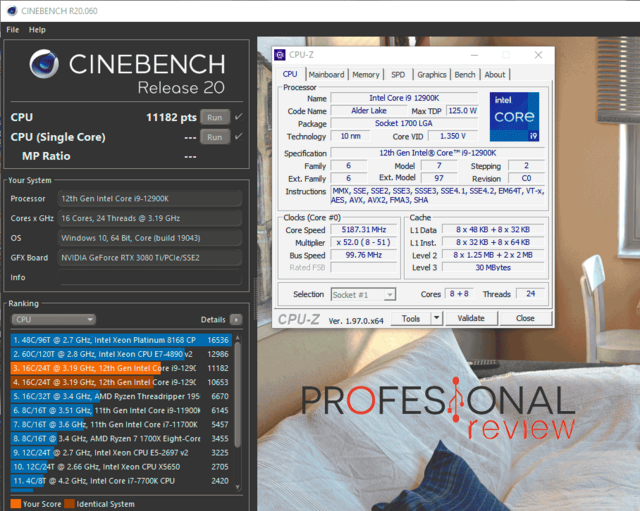Close the CPU-Z window with X
This screenshot has height=511, width=640.
click(538, 54)
